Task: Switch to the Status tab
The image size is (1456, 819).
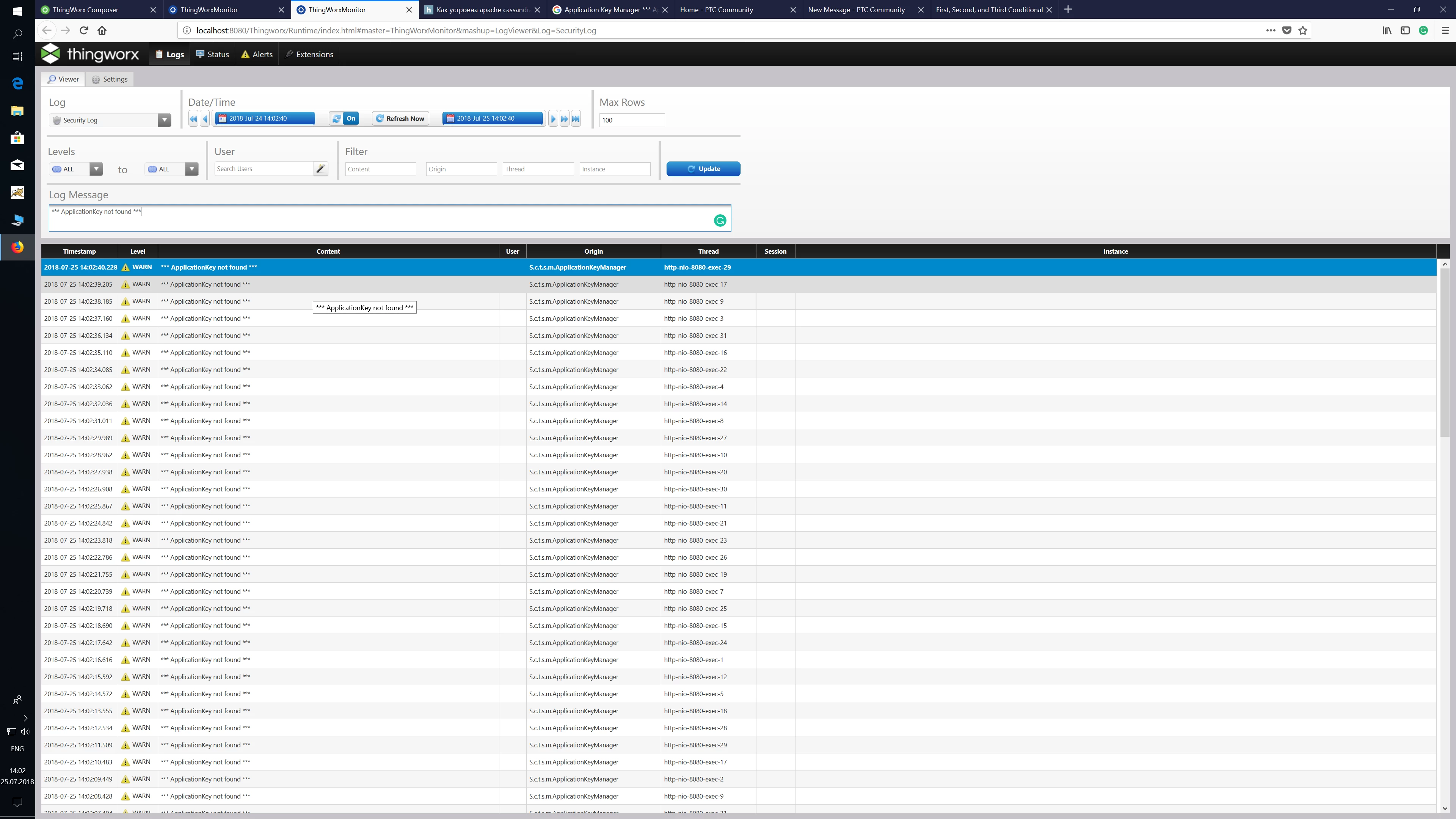Action: click(212, 54)
